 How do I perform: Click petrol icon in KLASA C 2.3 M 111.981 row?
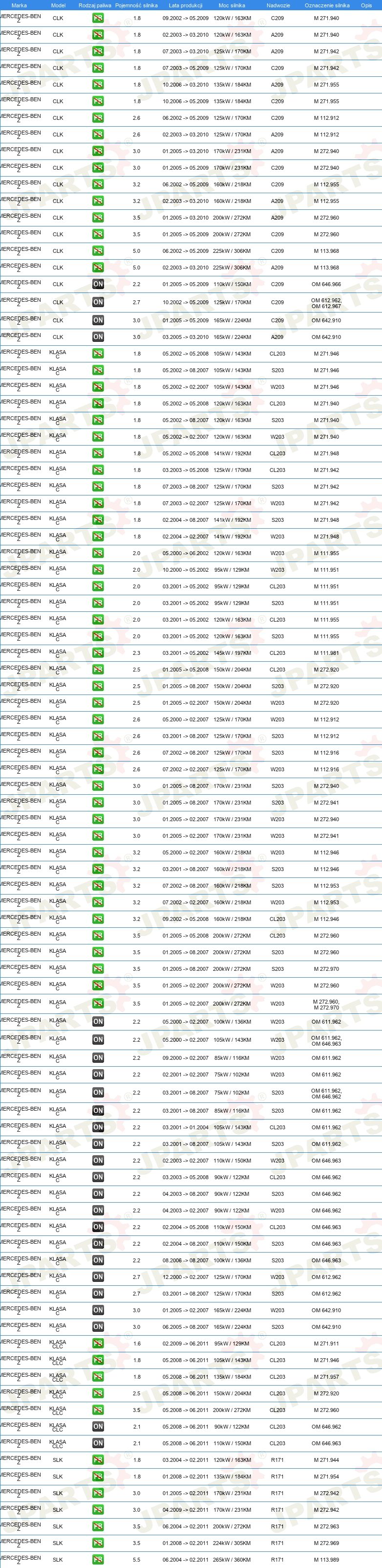click(x=98, y=652)
